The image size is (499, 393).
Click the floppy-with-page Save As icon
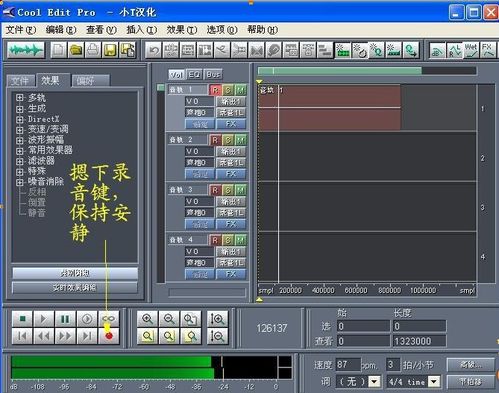pyautogui.click(x=128, y=50)
